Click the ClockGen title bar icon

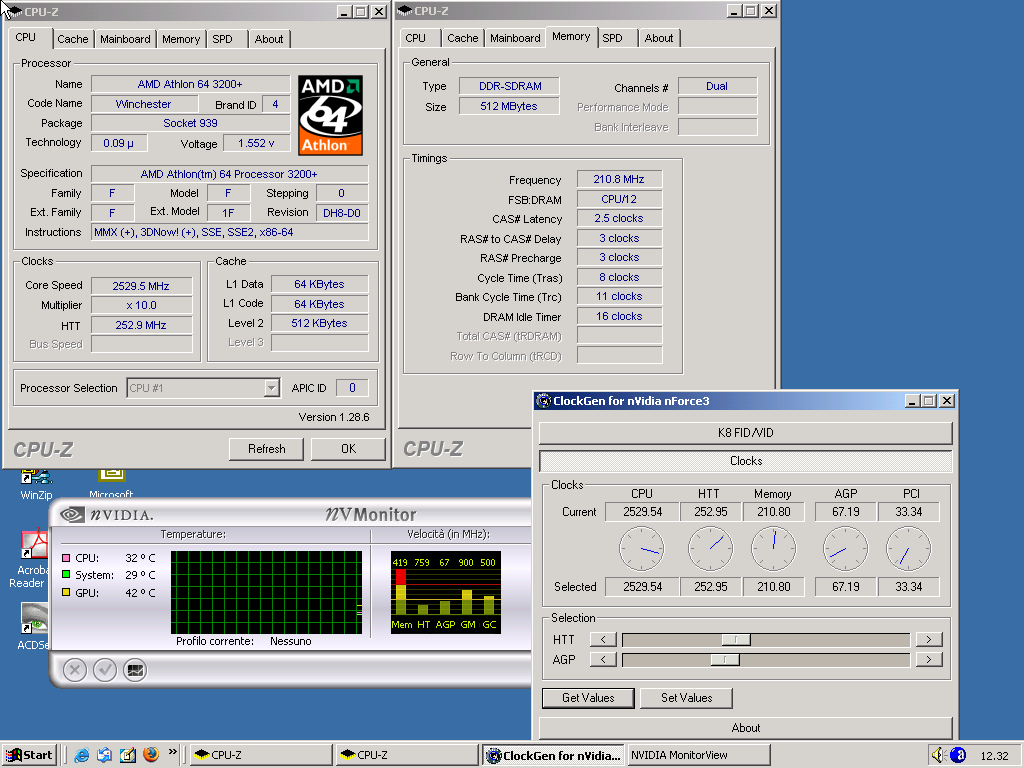(x=543, y=401)
